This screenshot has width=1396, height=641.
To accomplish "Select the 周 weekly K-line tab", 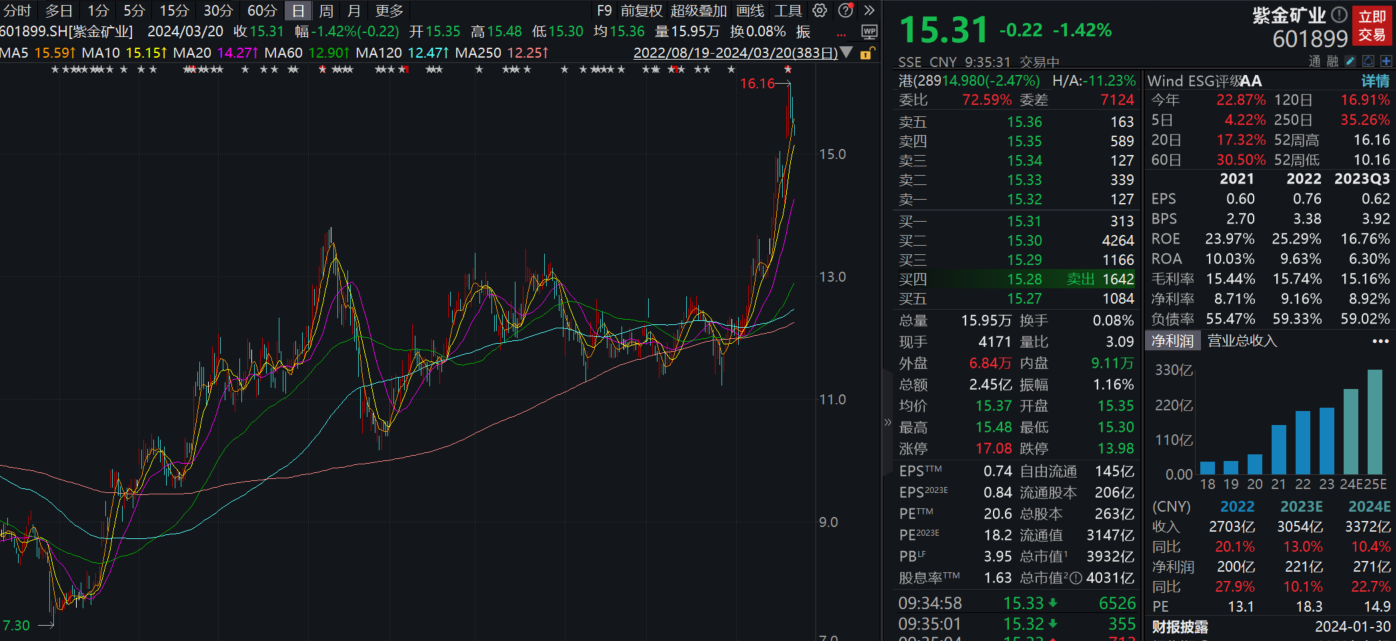I will tap(326, 11).
